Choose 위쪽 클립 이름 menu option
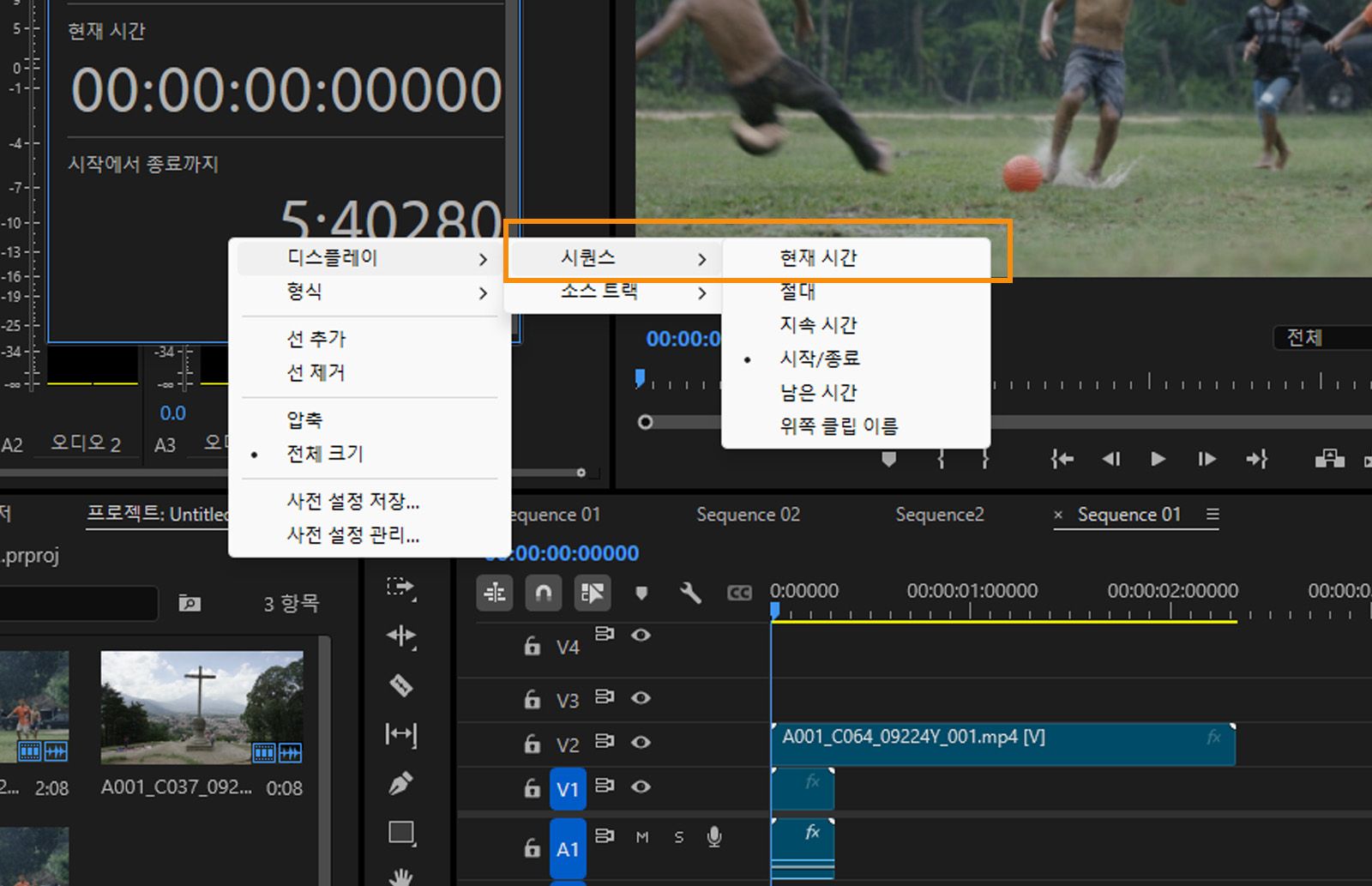The width and height of the screenshot is (1372, 886). pyautogui.click(x=856, y=426)
